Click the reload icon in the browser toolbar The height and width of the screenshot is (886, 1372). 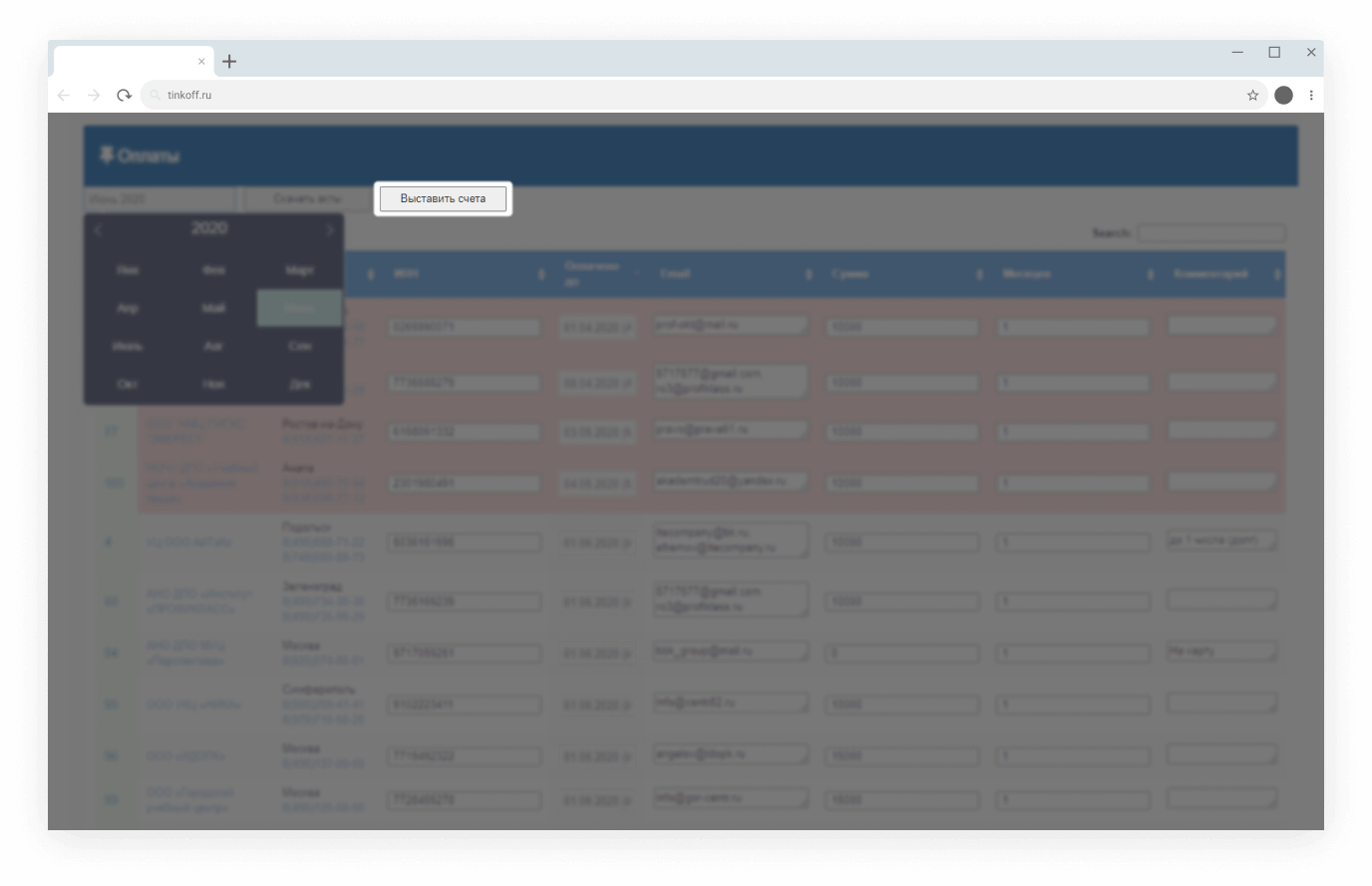click(123, 95)
